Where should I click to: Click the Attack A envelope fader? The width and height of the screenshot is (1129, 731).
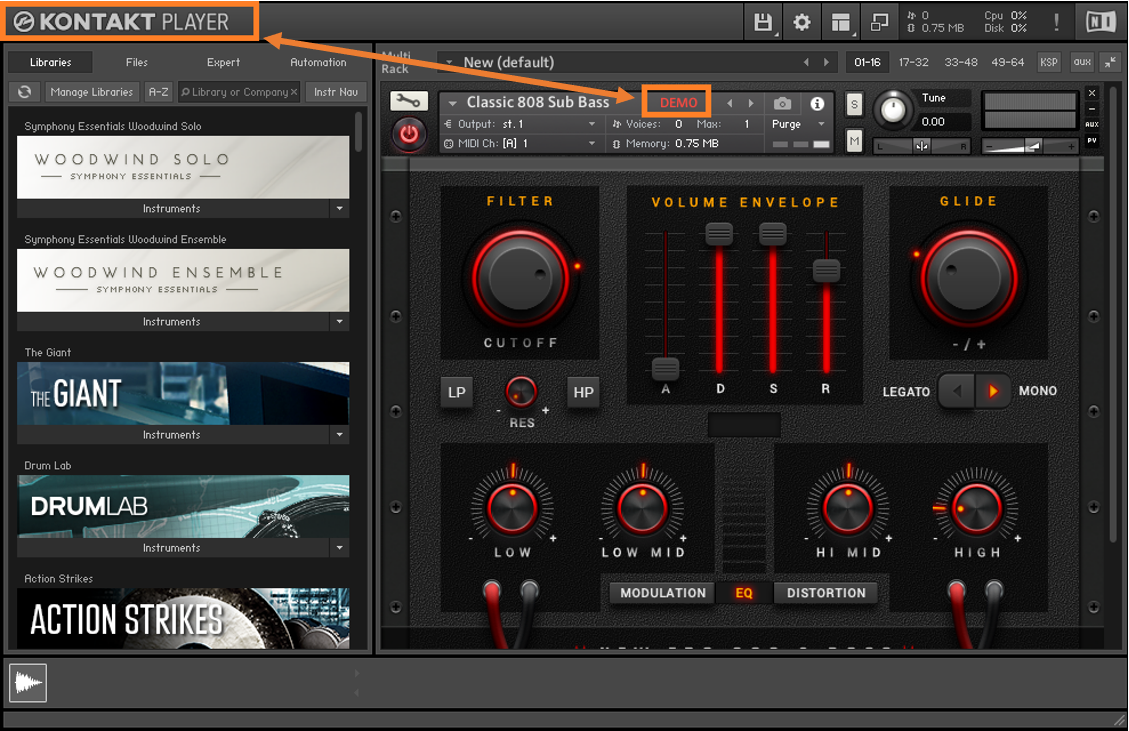(665, 369)
